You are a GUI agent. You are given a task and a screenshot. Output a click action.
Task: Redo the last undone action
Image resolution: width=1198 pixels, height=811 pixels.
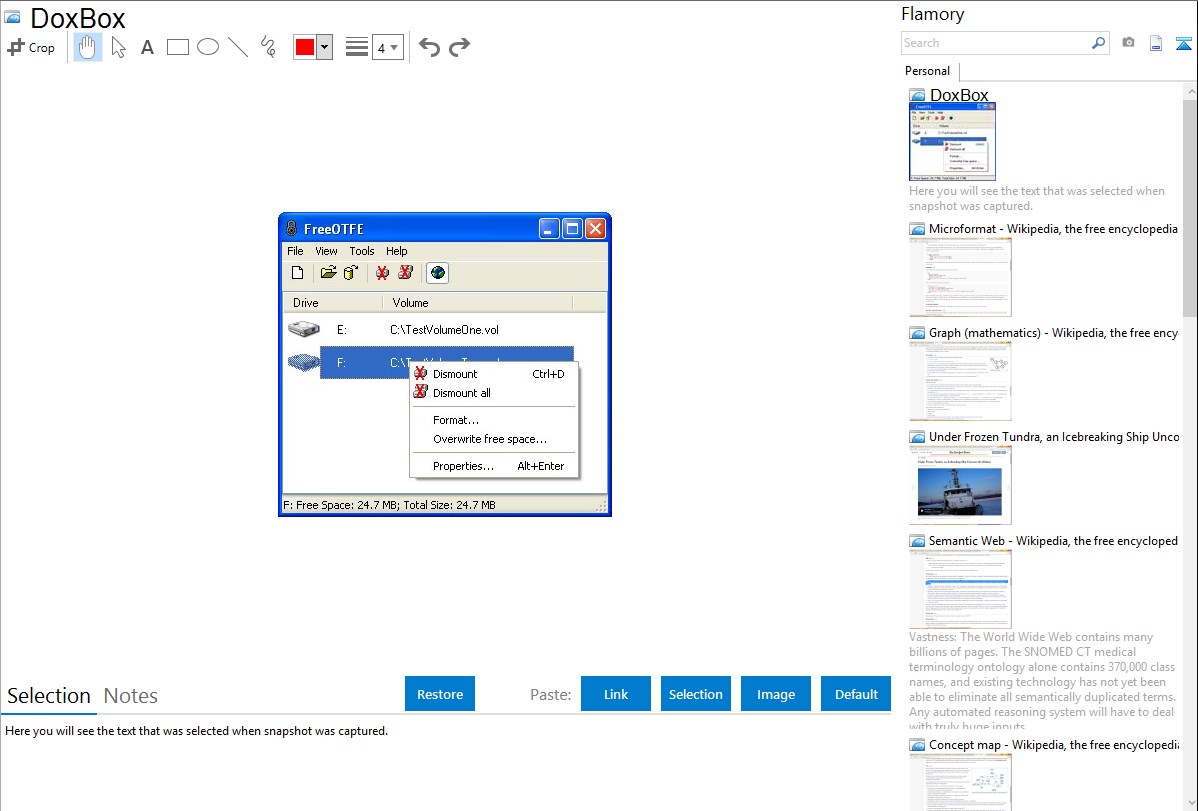[459, 47]
